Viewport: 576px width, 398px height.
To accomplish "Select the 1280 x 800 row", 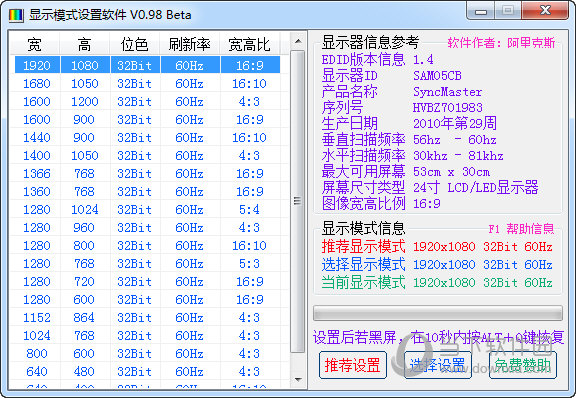I will [147, 245].
